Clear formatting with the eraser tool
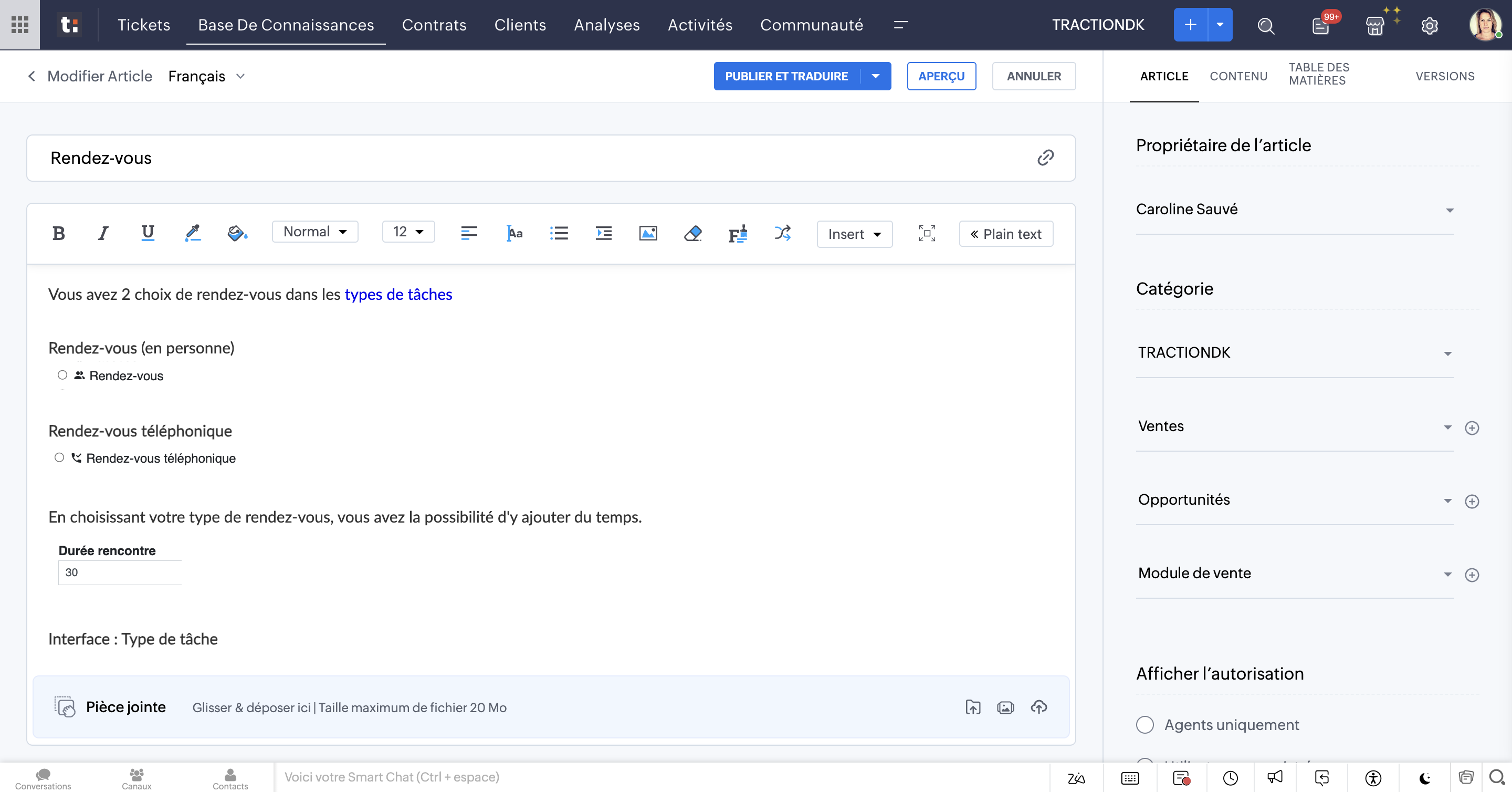 click(x=692, y=234)
